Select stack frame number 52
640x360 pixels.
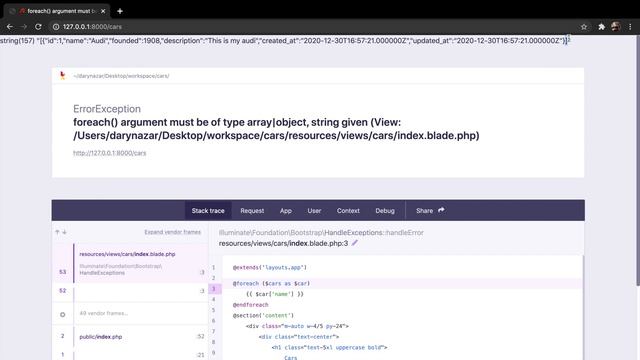[x=130, y=291]
